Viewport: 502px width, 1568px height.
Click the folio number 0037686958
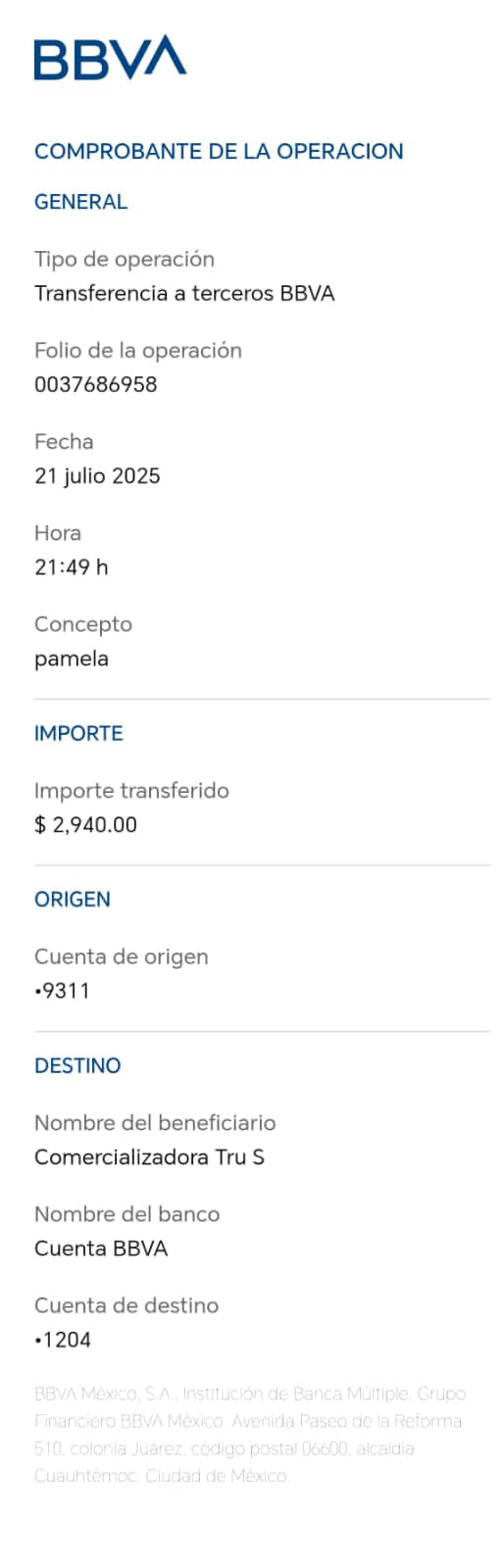click(96, 384)
